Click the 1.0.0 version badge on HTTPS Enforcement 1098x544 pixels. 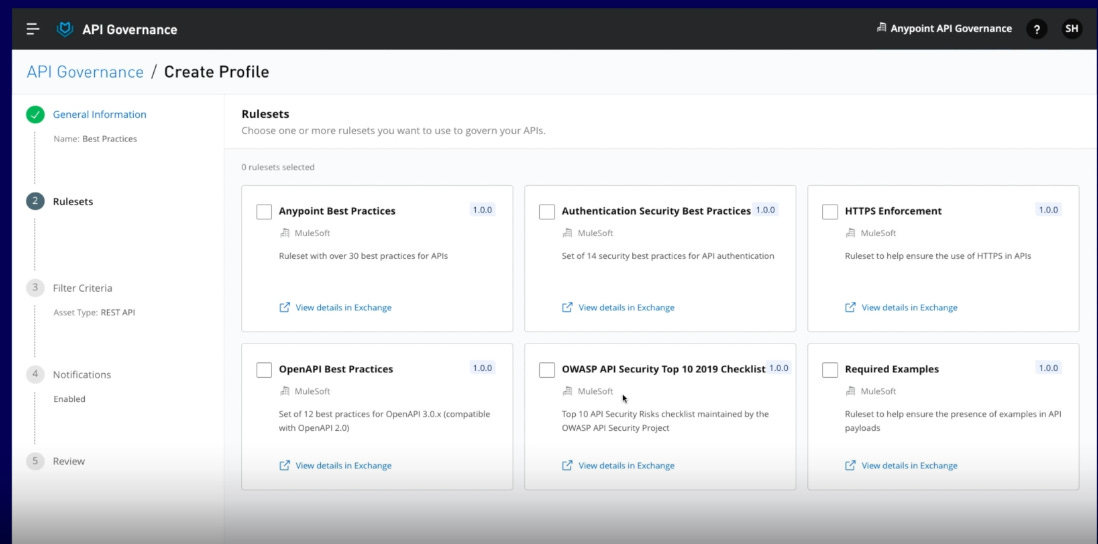coord(1048,210)
